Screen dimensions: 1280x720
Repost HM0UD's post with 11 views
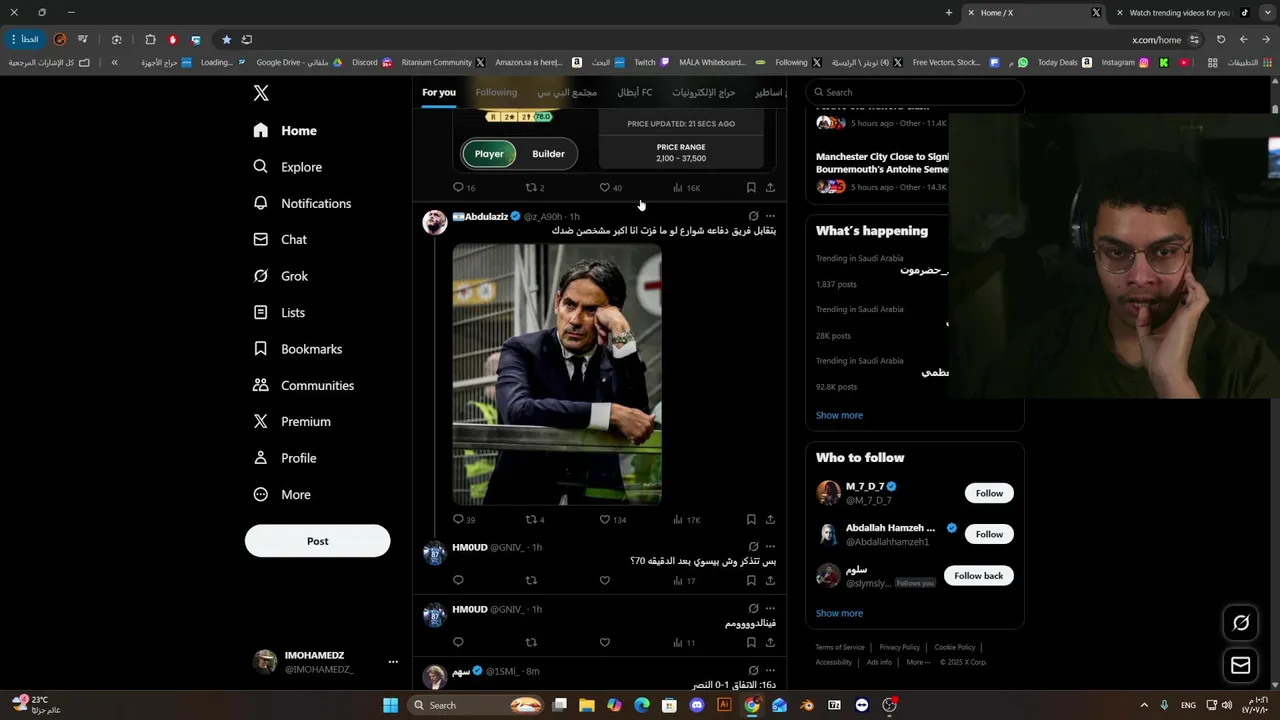531,642
